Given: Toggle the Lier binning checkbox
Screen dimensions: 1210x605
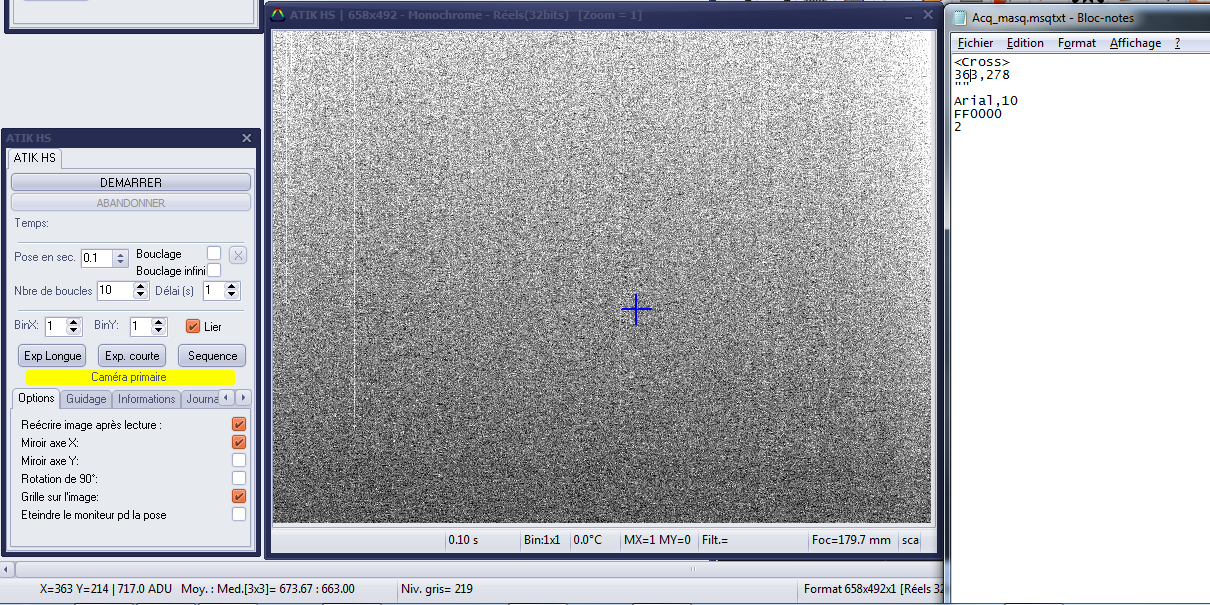Looking at the screenshot, I should pos(193,326).
